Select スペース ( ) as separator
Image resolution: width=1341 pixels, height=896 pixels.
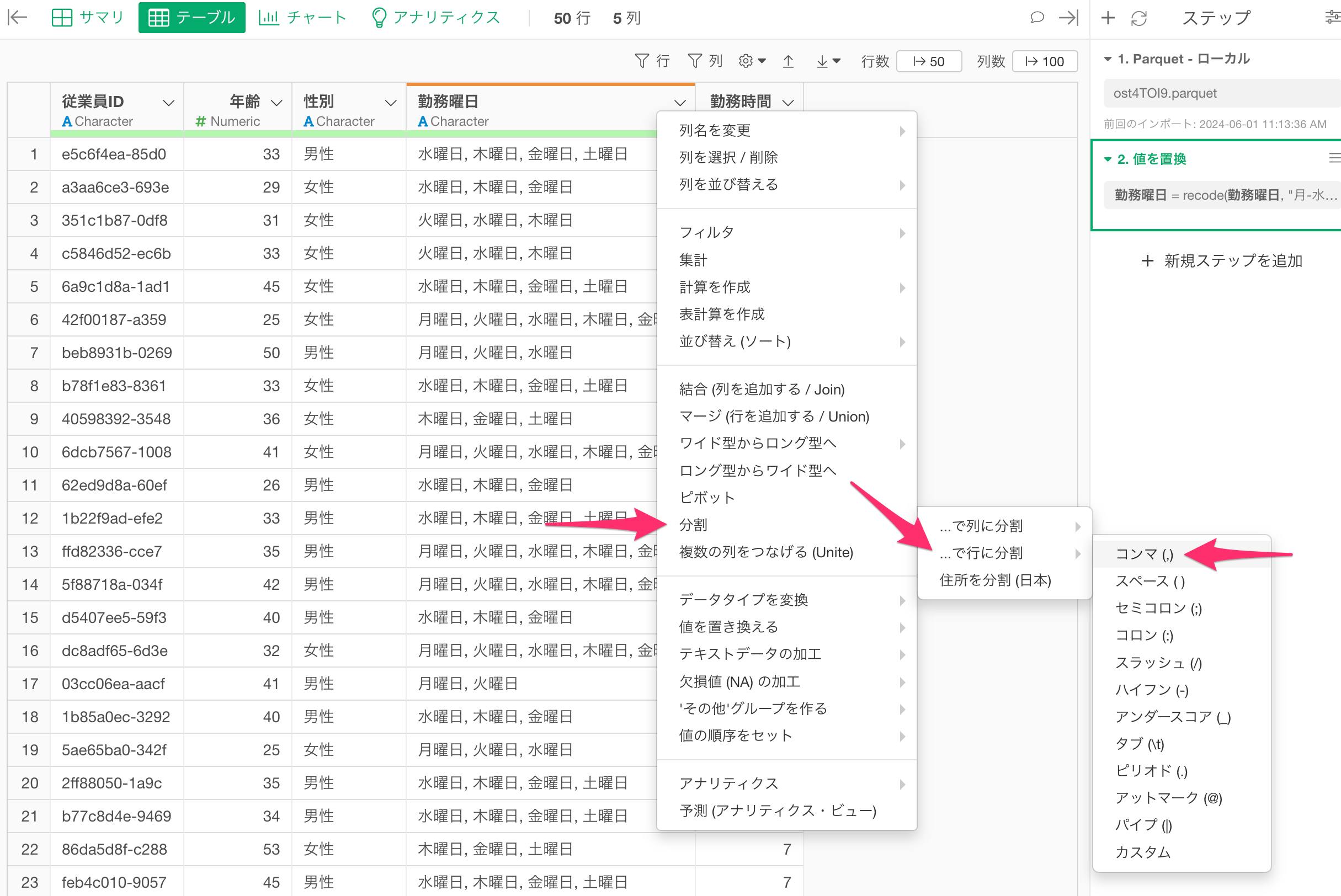pyautogui.click(x=1182, y=582)
